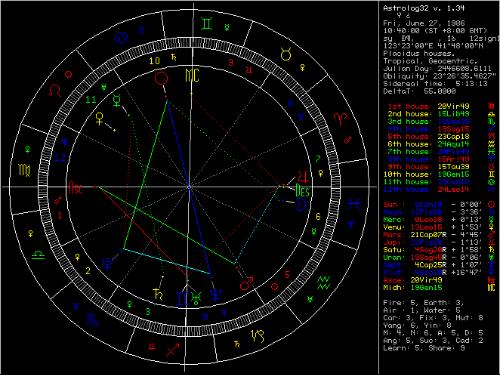Screen dimensions: 500x375
Task: Click the blue IC marker at the chart bottom
Action: coord(182,299)
